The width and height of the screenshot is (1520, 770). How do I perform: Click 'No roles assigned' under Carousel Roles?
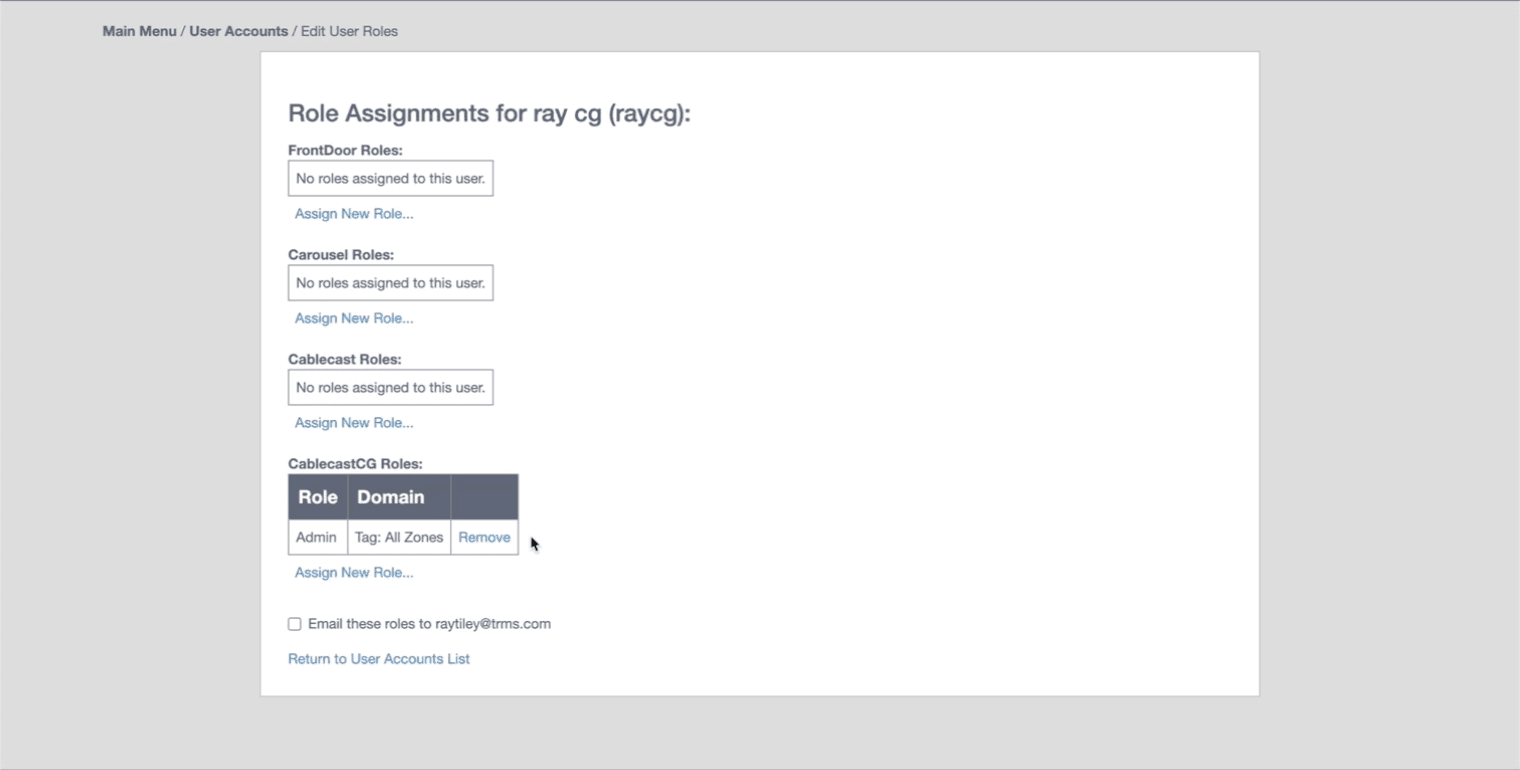(x=390, y=283)
